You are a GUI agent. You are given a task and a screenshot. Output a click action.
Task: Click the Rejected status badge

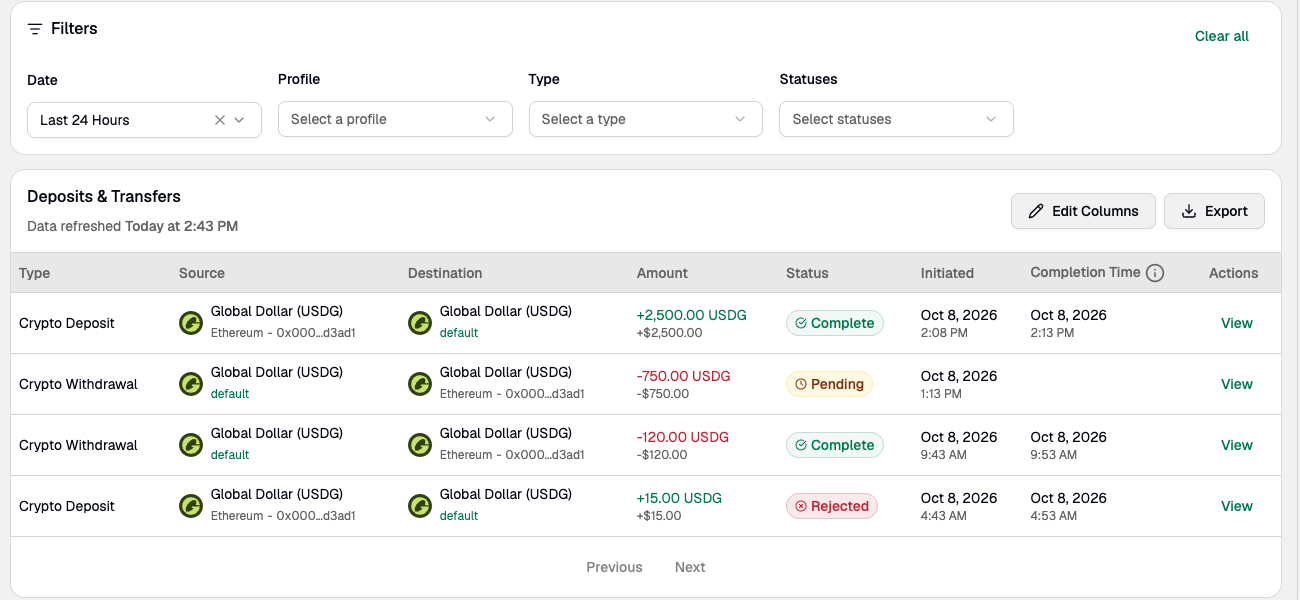point(832,506)
